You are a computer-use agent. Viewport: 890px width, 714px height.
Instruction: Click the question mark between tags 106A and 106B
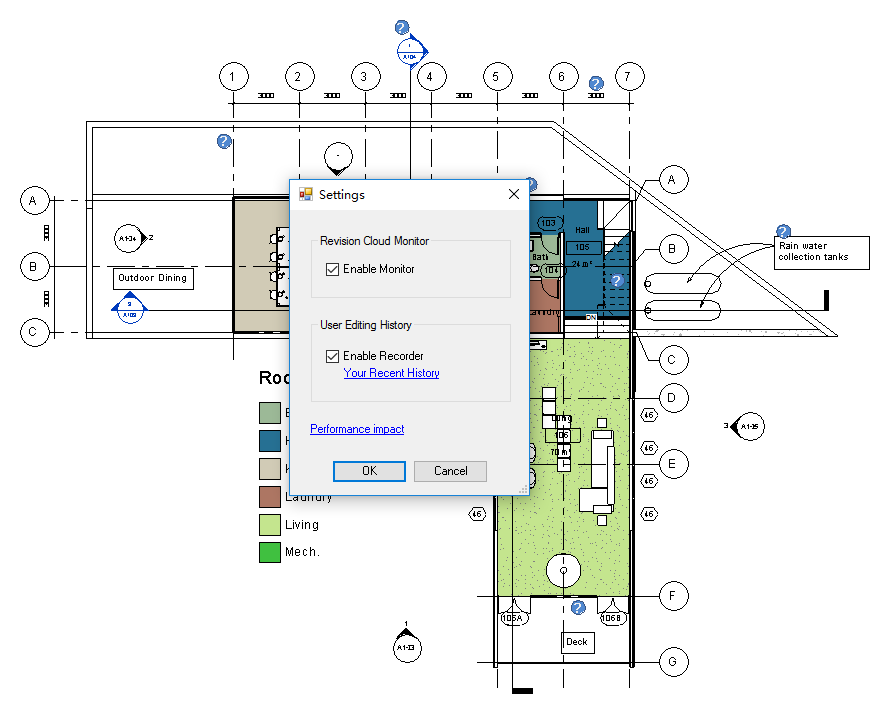tap(578, 606)
